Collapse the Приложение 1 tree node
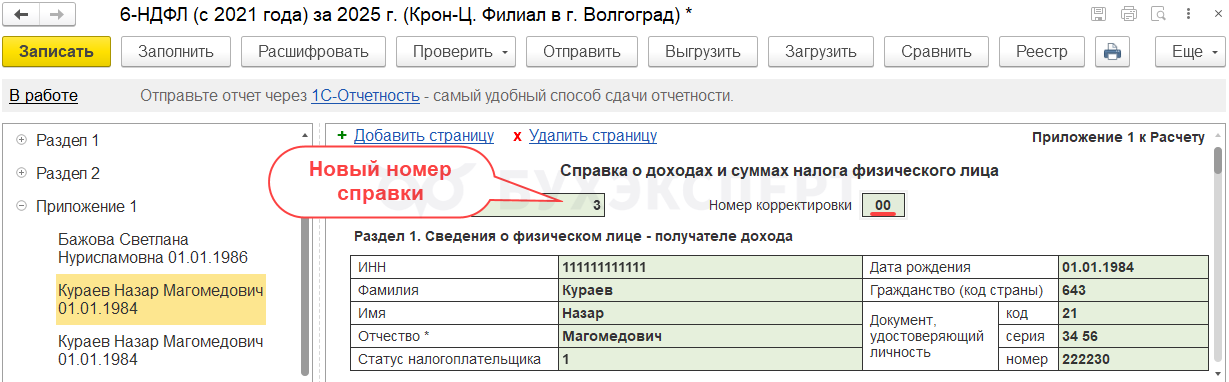The width and height of the screenshot is (1229, 382). [x=22, y=206]
